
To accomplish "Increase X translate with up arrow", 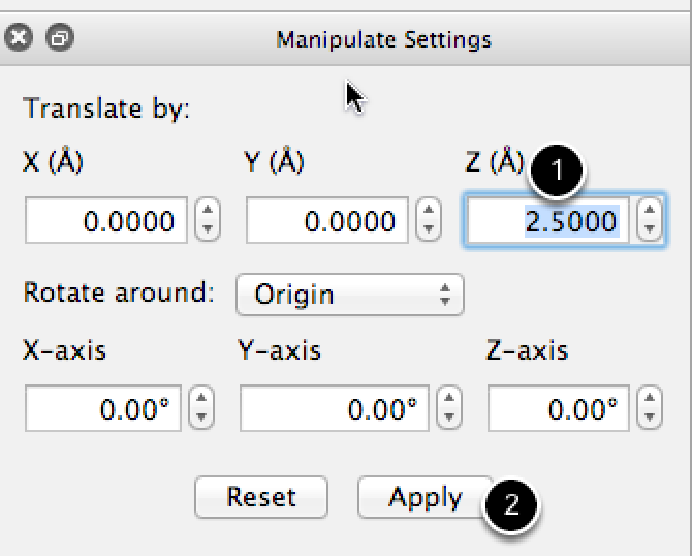I will click(206, 211).
